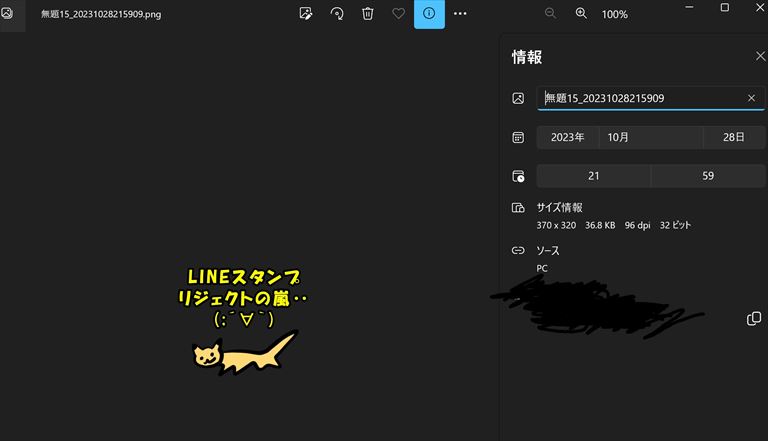Zoom out with the magnifier minus icon

point(551,14)
